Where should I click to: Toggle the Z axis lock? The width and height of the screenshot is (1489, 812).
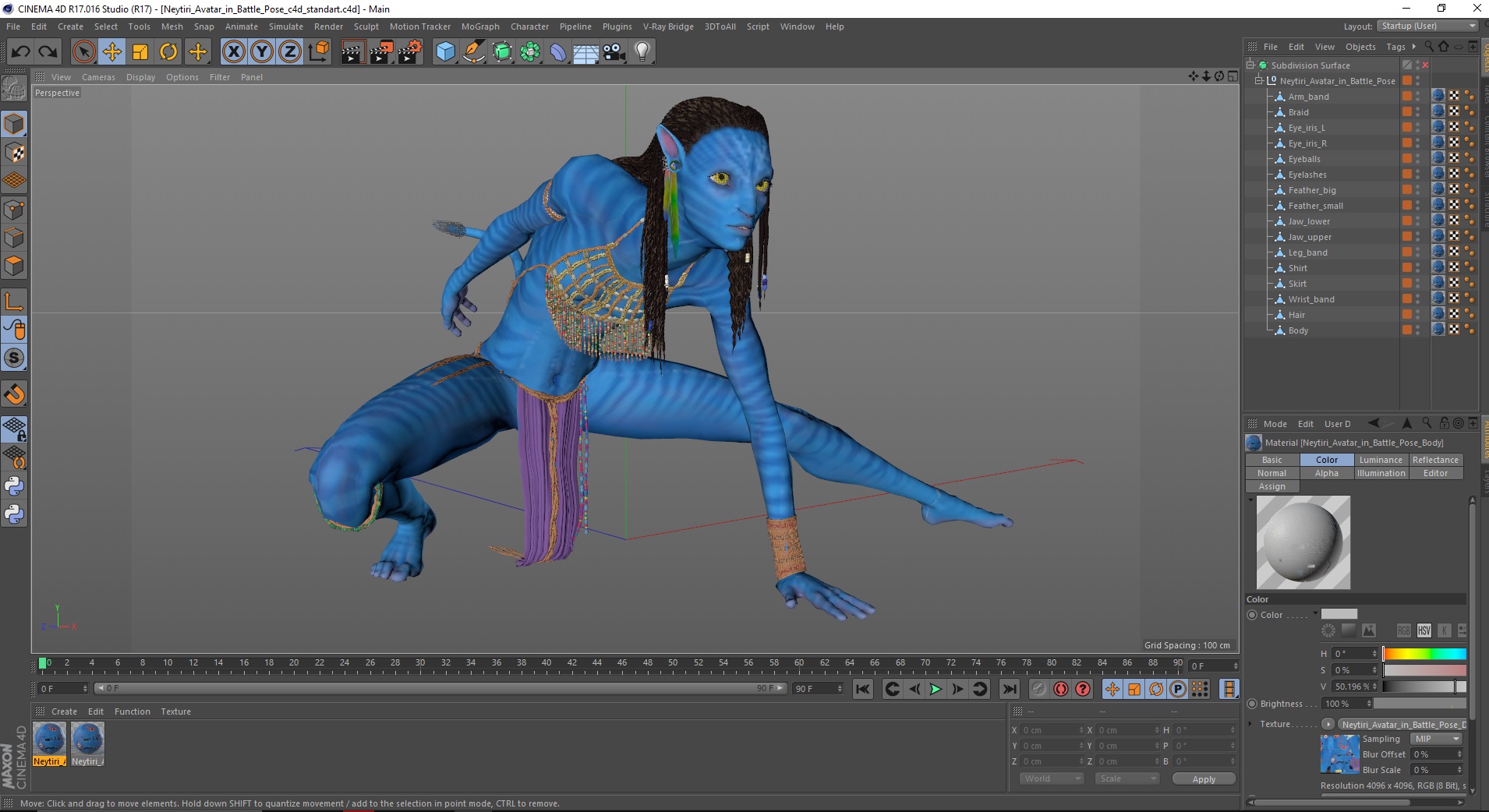pos(290,52)
